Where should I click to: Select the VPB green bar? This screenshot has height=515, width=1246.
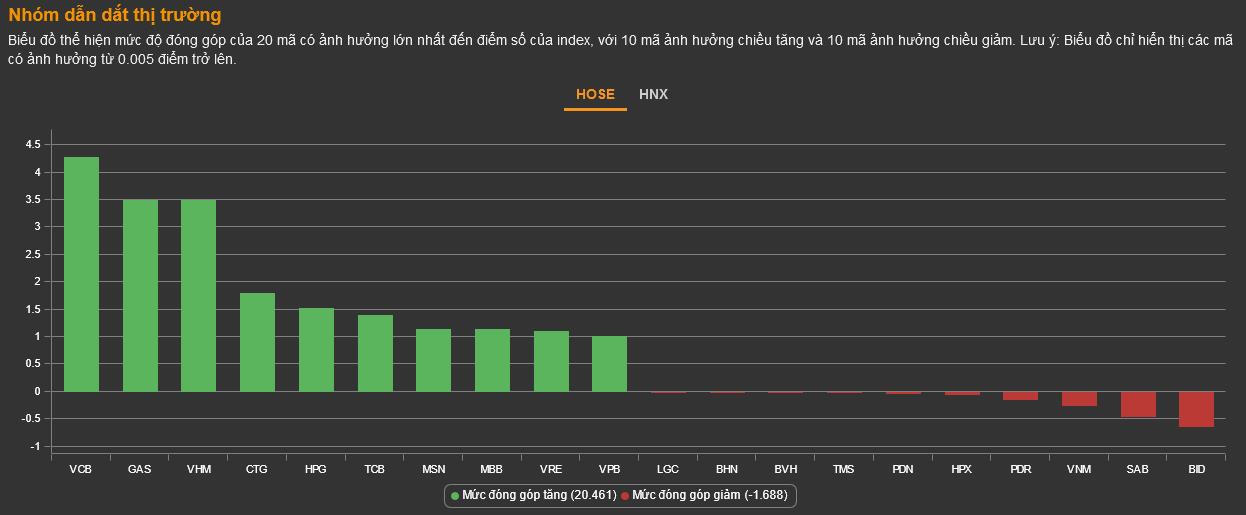click(609, 364)
